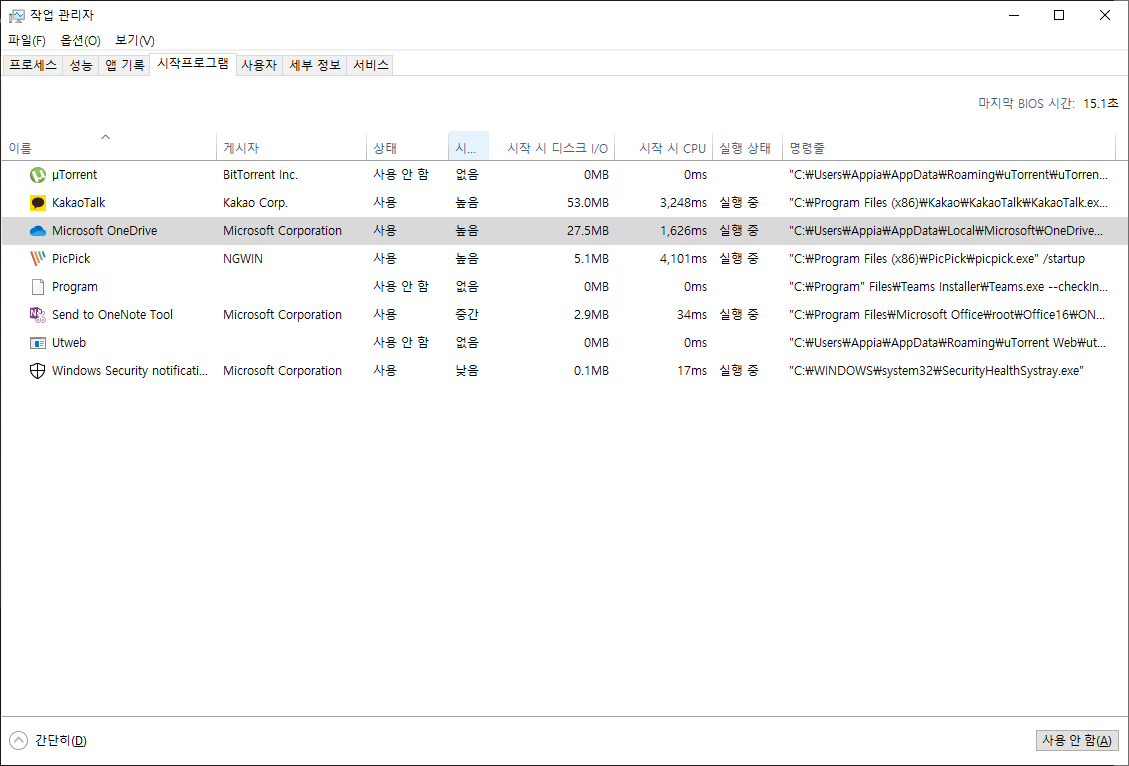Click the PicPick icon
The image size is (1129, 766).
[37, 258]
